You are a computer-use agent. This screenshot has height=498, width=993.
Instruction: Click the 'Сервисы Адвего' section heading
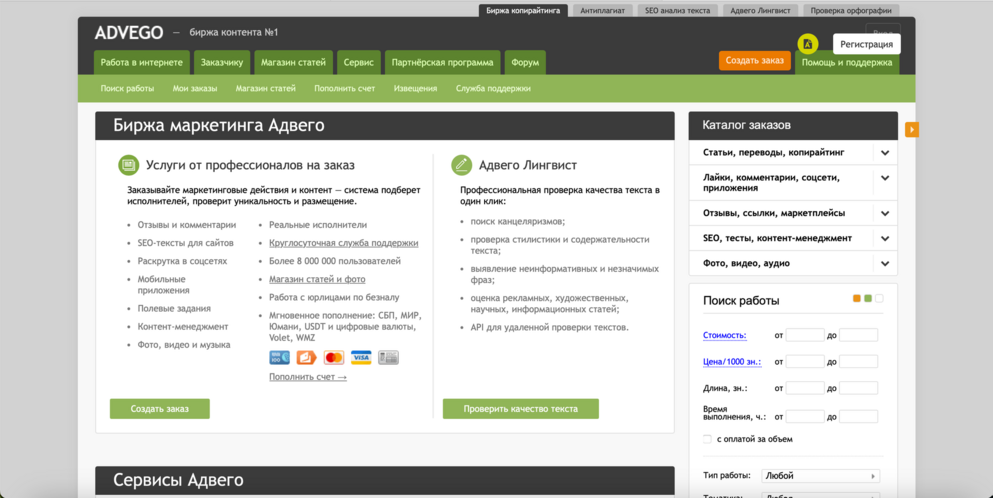[x=178, y=480]
